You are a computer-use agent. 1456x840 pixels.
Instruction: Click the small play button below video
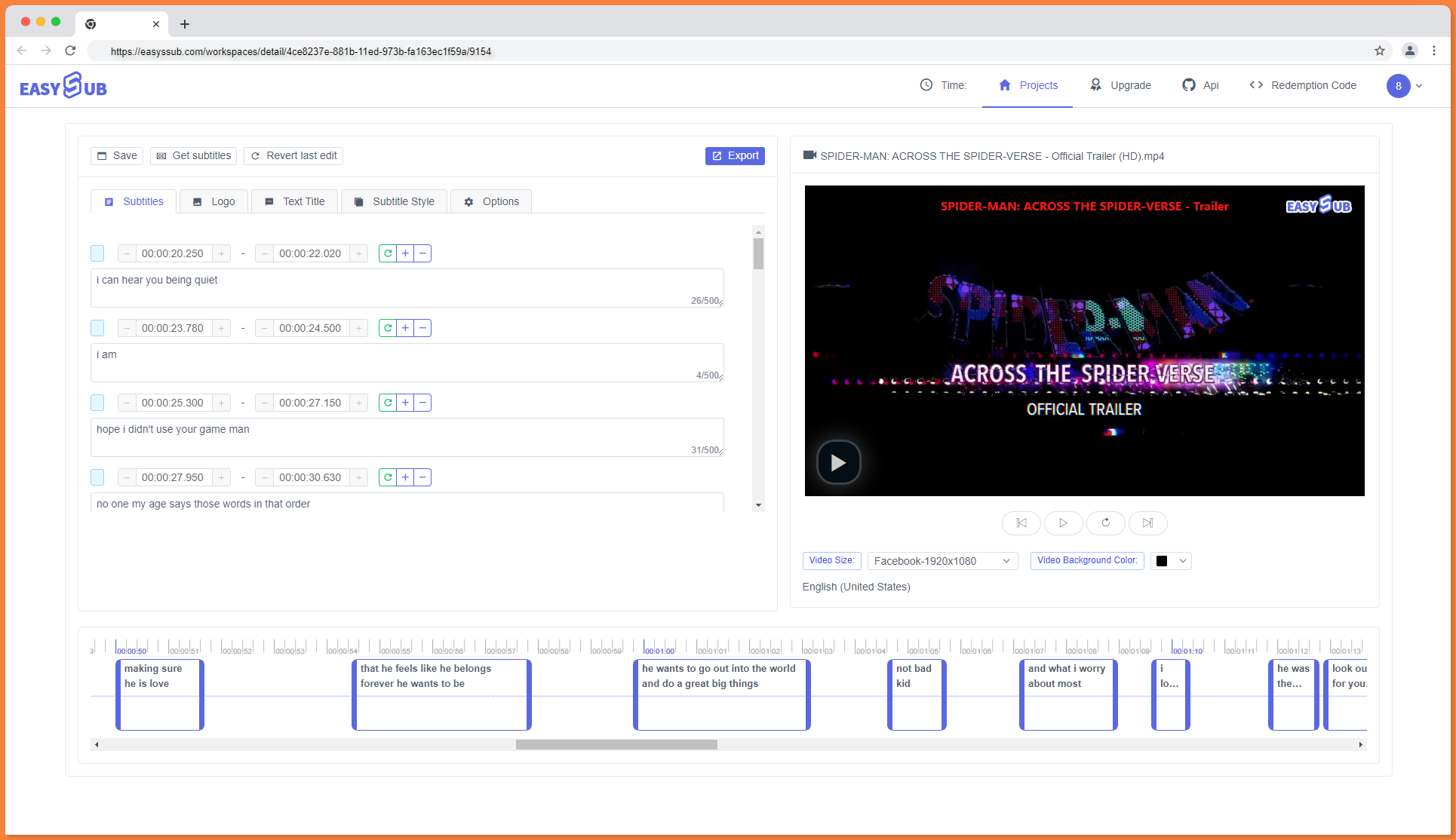point(1064,523)
